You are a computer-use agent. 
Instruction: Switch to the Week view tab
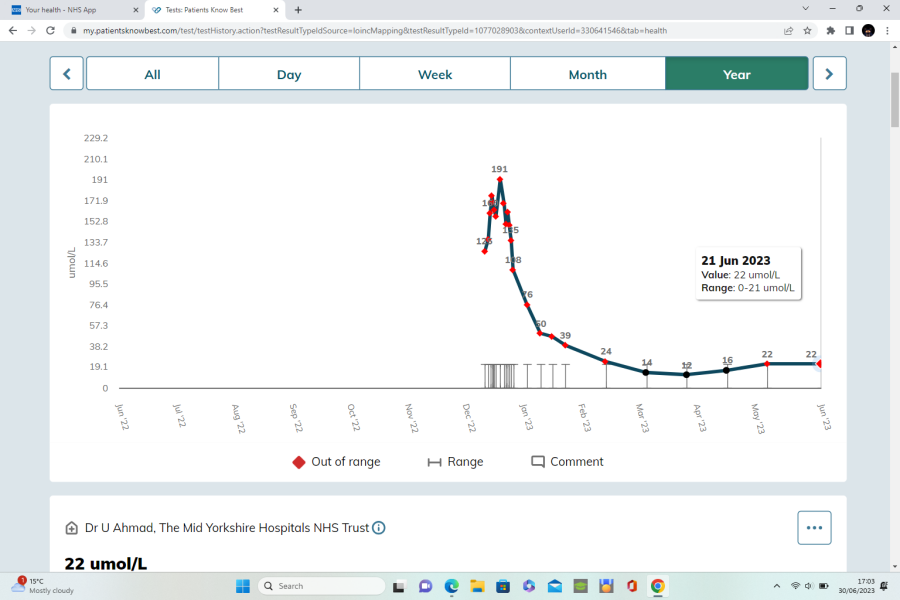tap(435, 74)
